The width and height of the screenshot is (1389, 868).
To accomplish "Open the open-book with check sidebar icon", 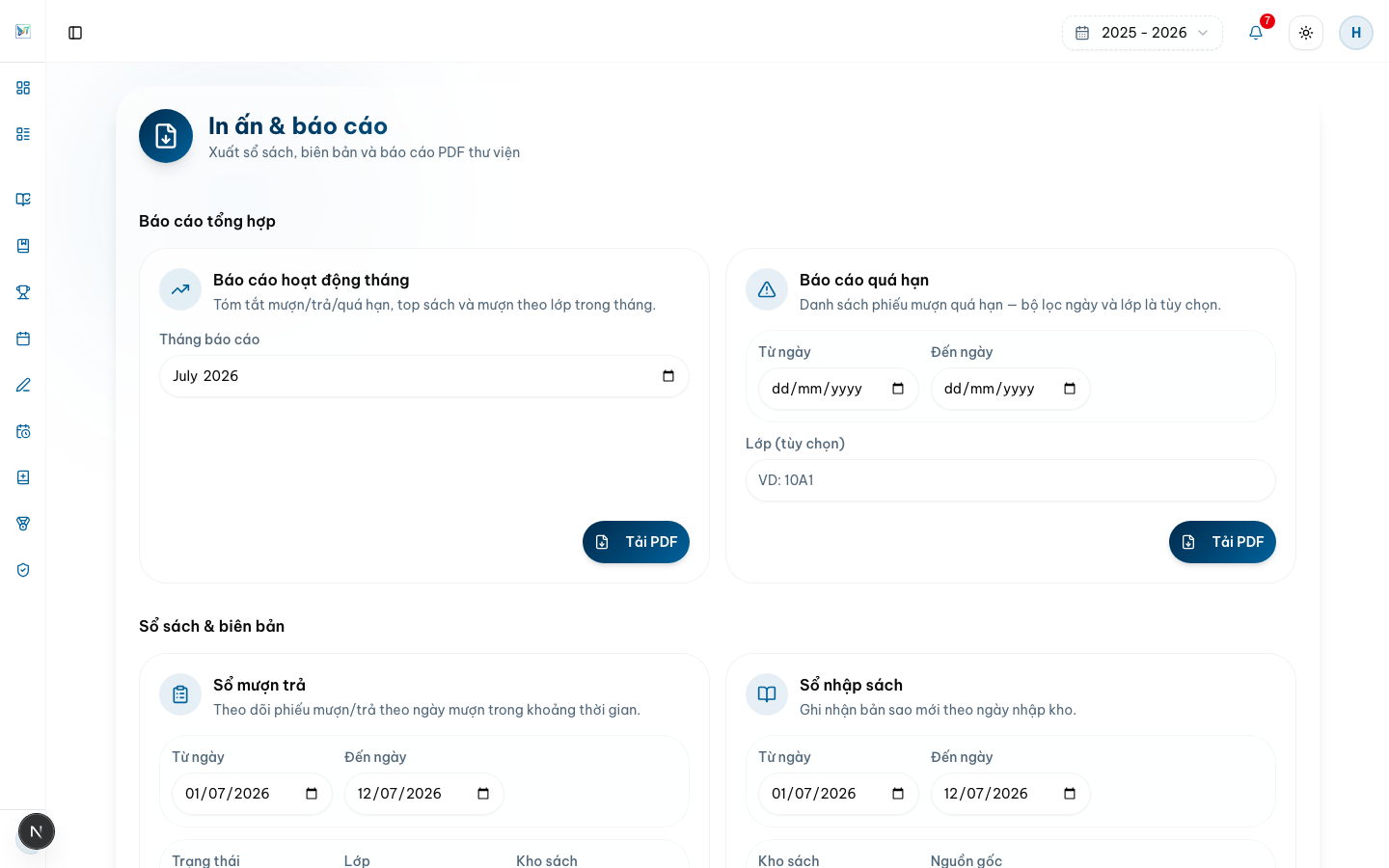I will pos(23,200).
